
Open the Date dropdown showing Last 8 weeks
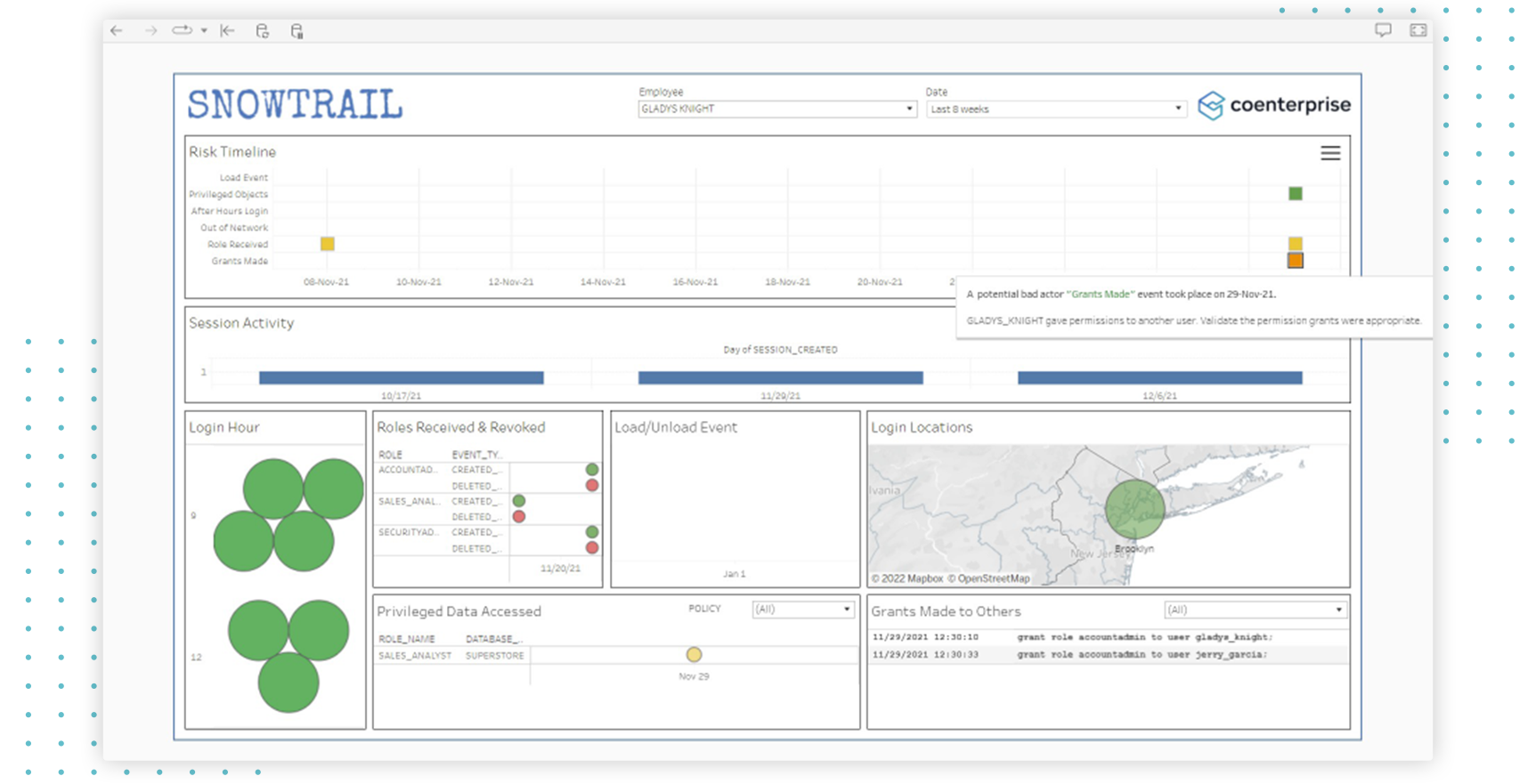click(1056, 109)
